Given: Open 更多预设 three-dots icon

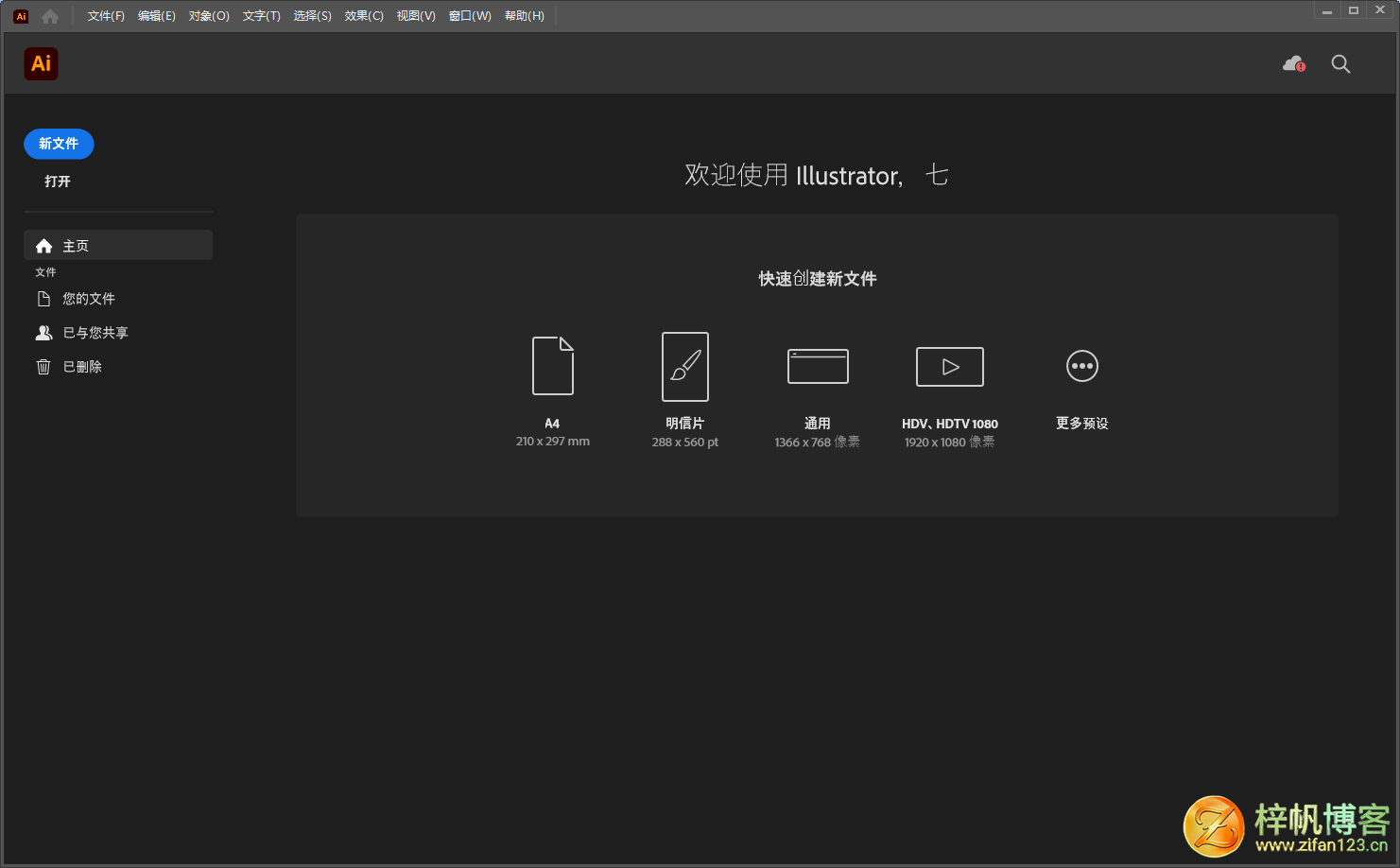Looking at the screenshot, I should 1082,366.
